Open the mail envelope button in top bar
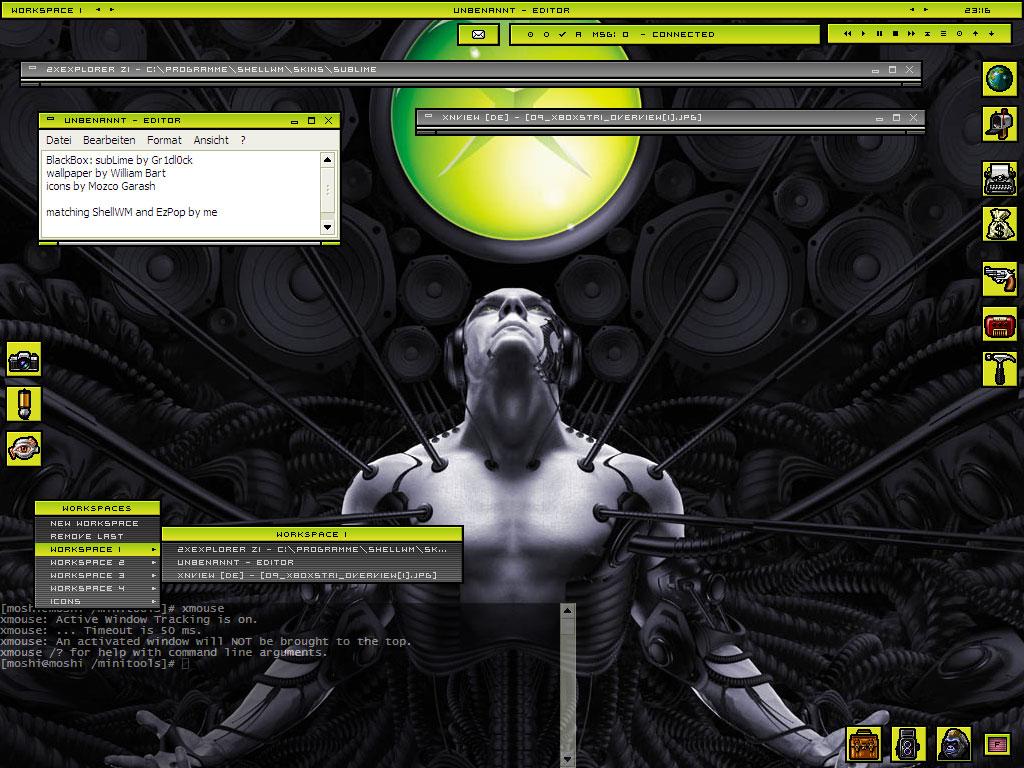This screenshot has width=1024, height=768. pyautogui.click(x=479, y=35)
